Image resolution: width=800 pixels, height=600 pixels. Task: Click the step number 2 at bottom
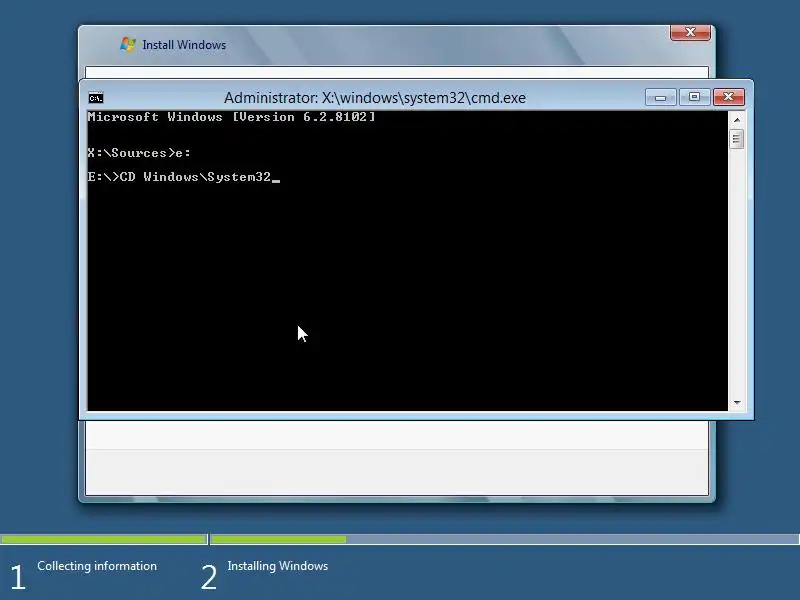click(209, 577)
